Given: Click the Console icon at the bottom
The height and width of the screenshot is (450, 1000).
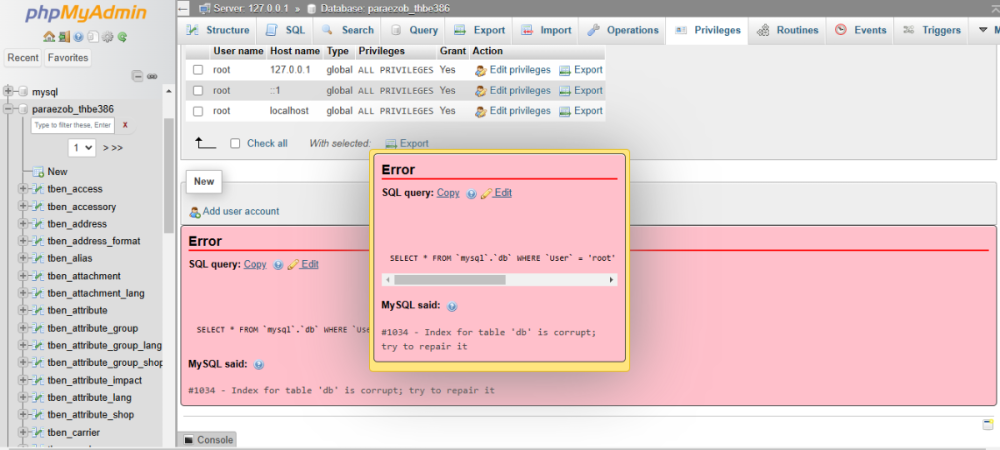Looking at the screenshot, I should coord(188,440).
